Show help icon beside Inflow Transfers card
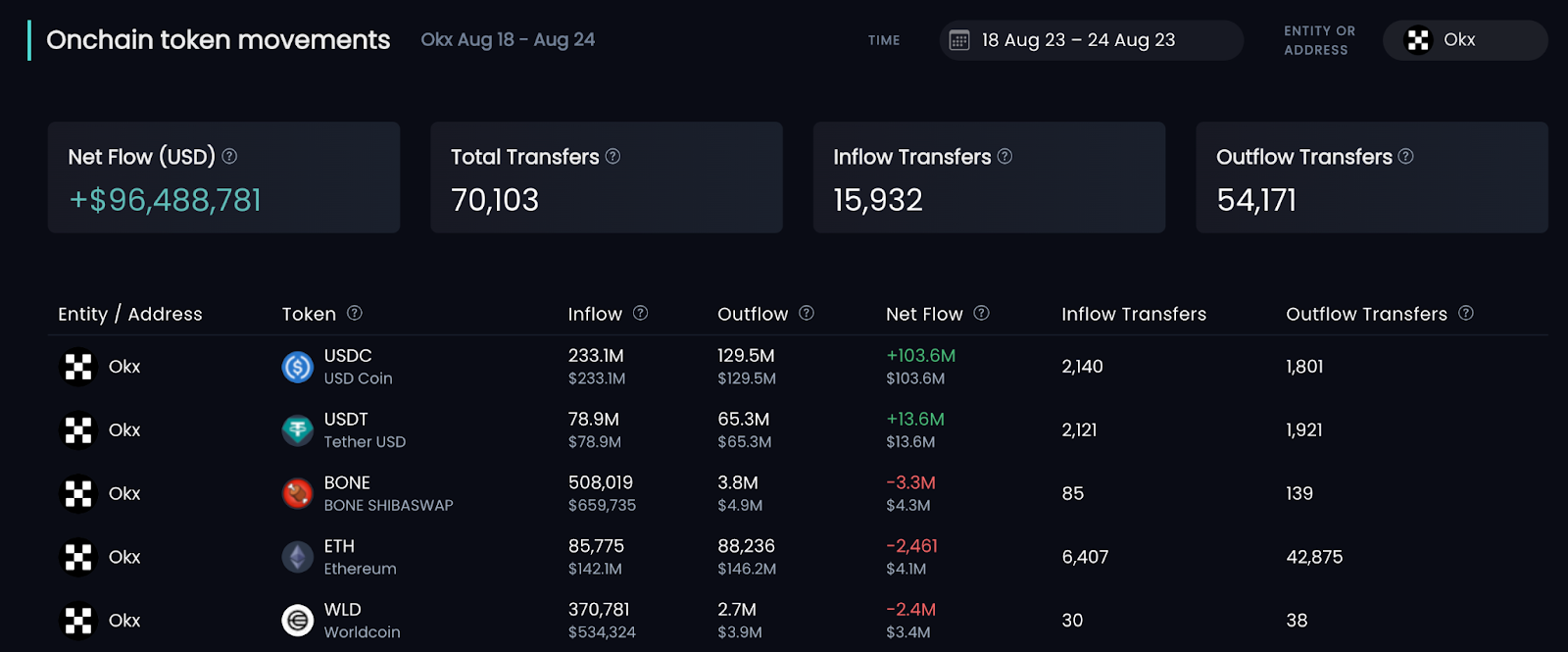Image resolution: width=1568 pixels, height=652 pixels. click(x=1004, y=156)
